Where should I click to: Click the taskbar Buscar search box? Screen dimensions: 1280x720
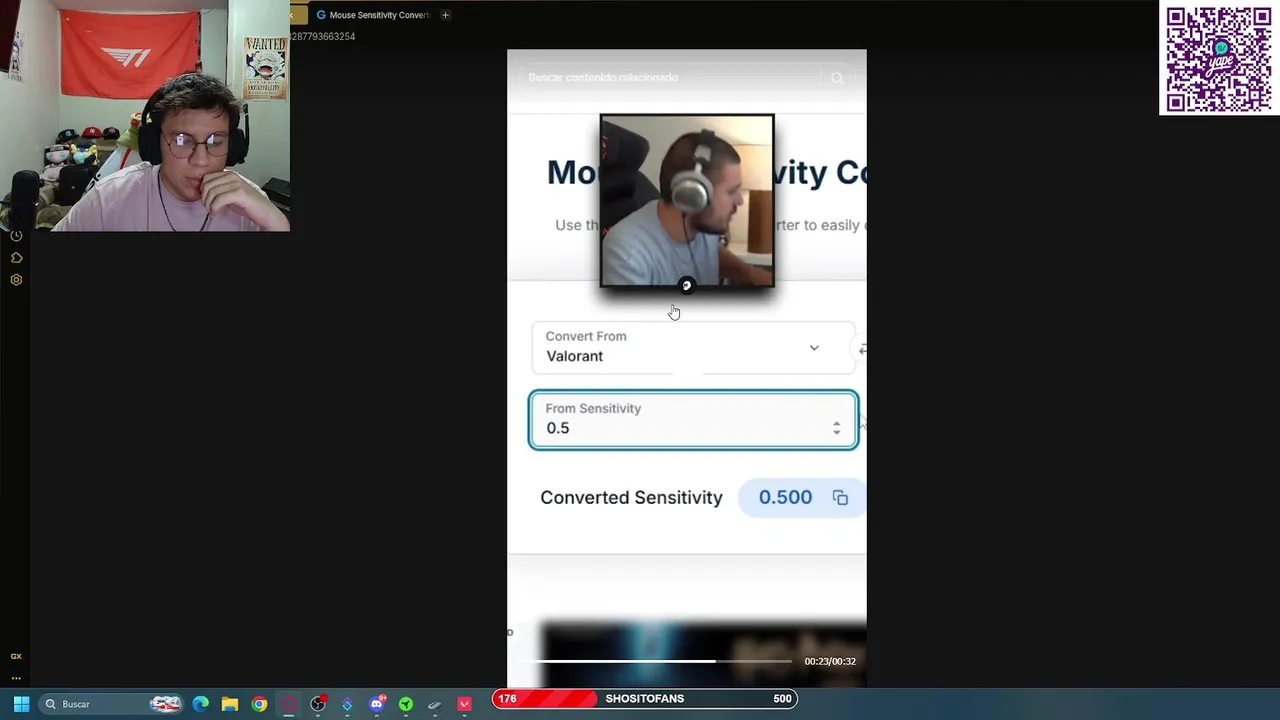[x=112, y=704]
